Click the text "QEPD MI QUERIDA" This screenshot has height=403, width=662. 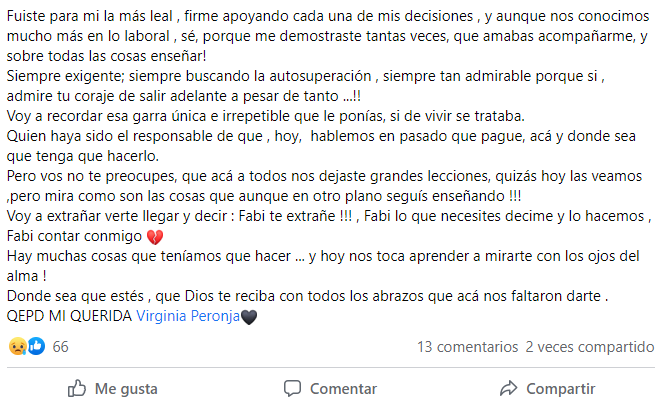tap(68, 317)
